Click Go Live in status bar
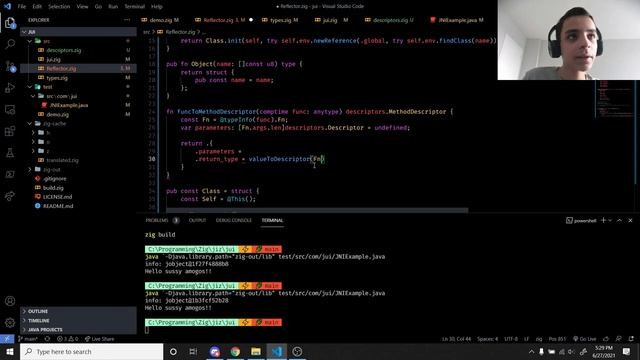640x360 pixels. pos(584,339)
